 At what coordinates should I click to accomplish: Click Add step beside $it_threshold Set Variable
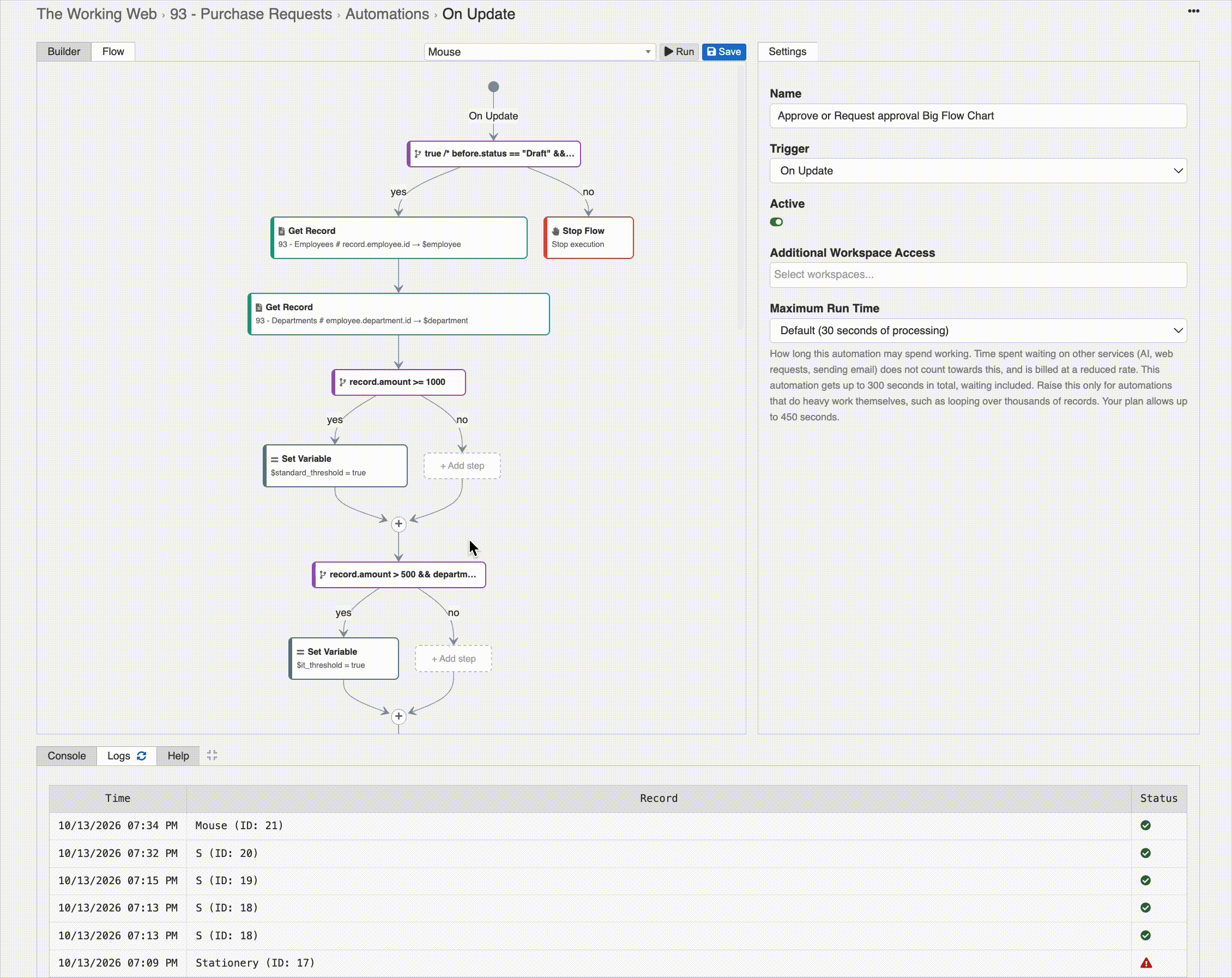coord(453,659)
